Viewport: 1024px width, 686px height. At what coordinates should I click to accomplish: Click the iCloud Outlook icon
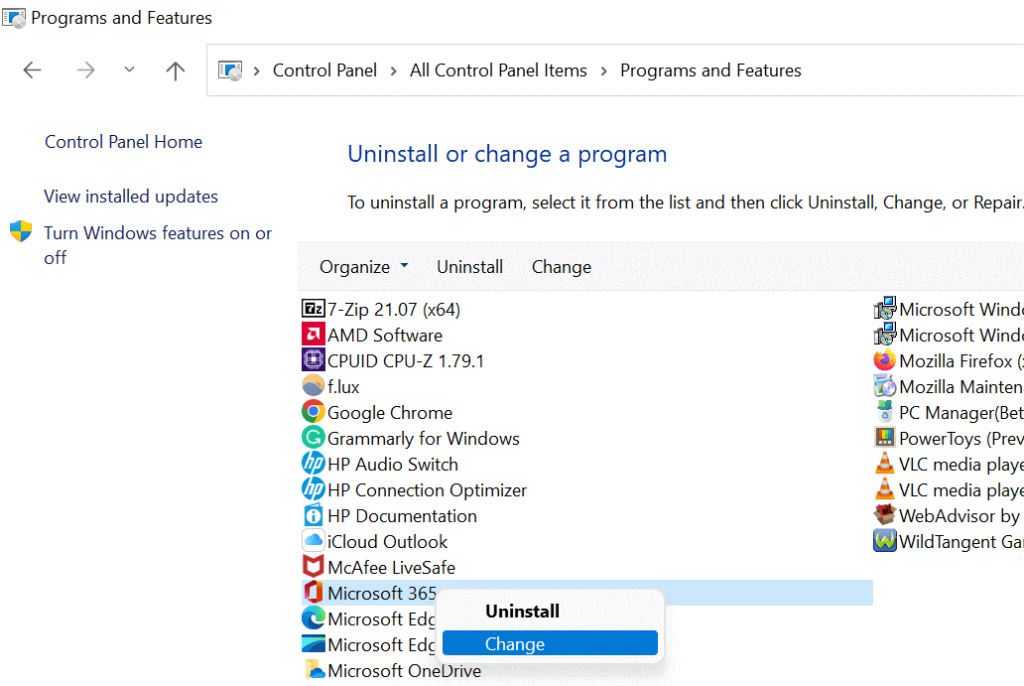pyautogui.click(x=313, y=540)
